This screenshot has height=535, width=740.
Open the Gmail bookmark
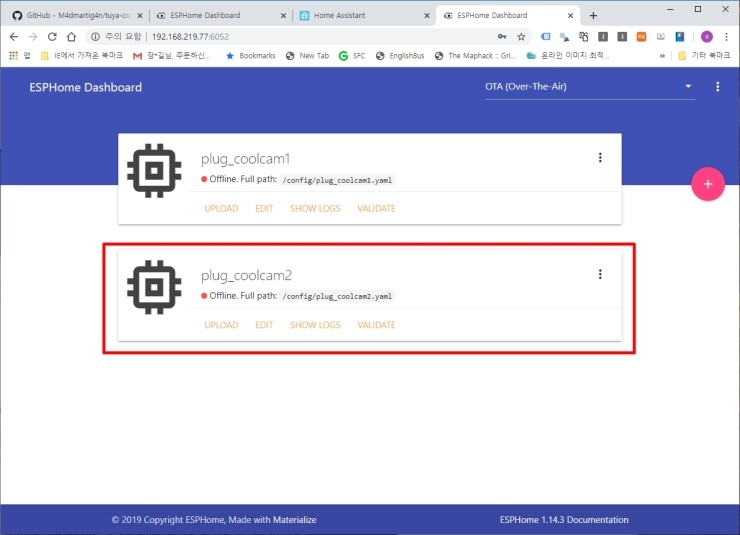coord(172,56)
